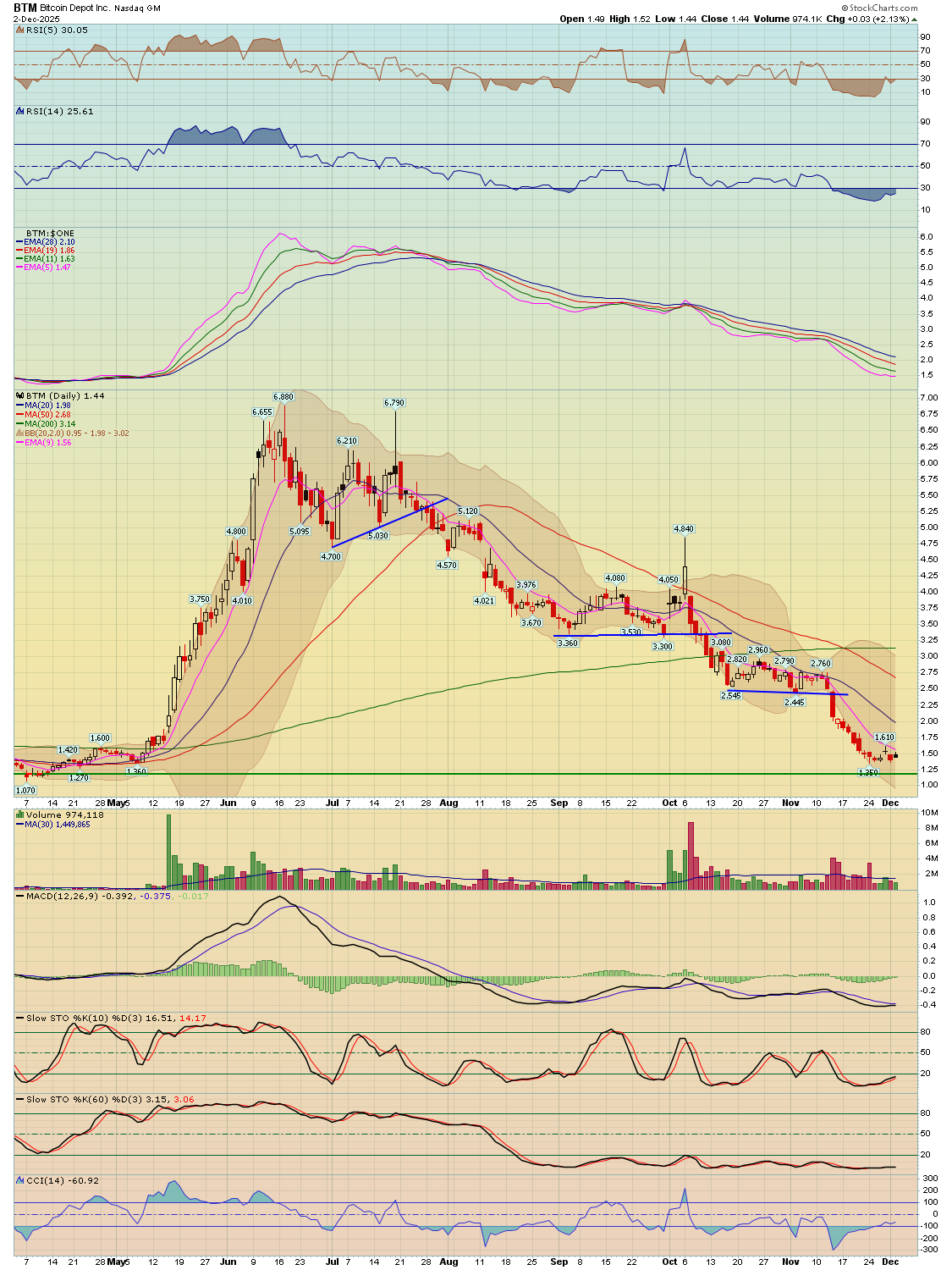Click the RSI(5) area icon
952x1270 pixels.
tap(20, 30)
